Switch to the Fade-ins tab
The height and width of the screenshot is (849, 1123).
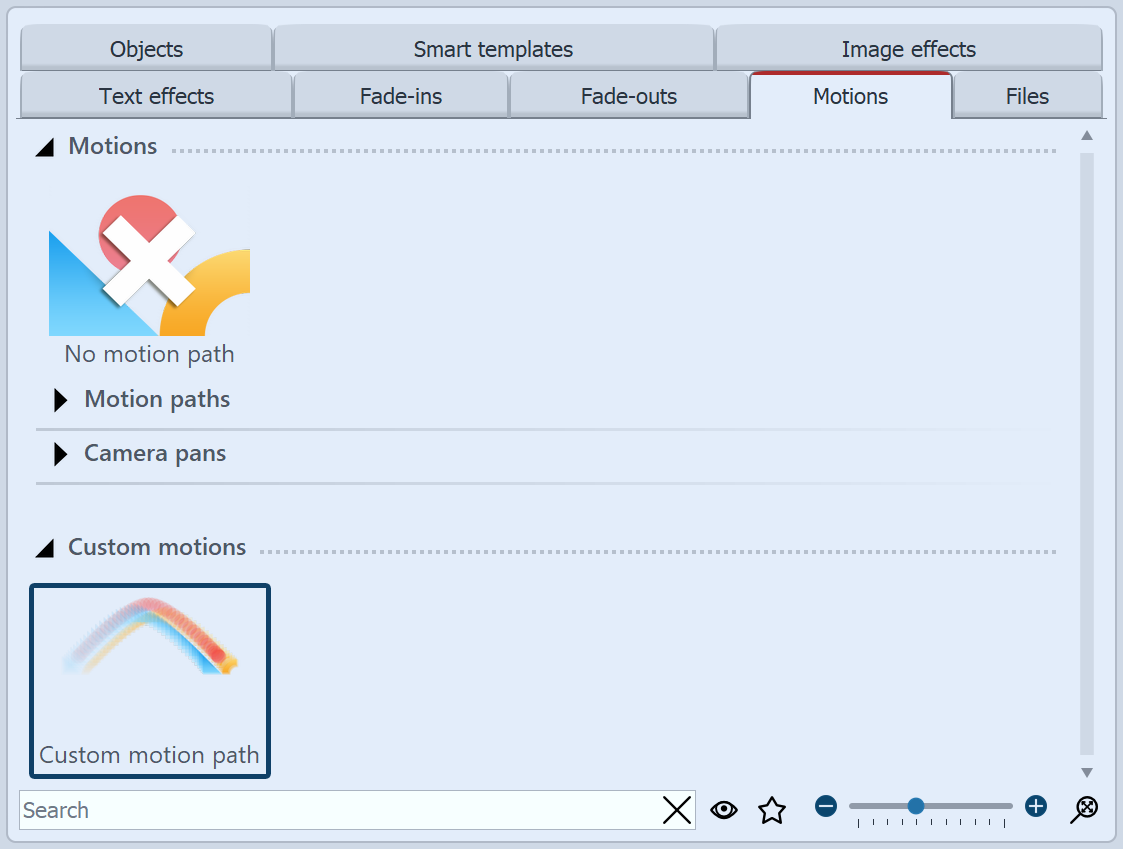[400, 96]
